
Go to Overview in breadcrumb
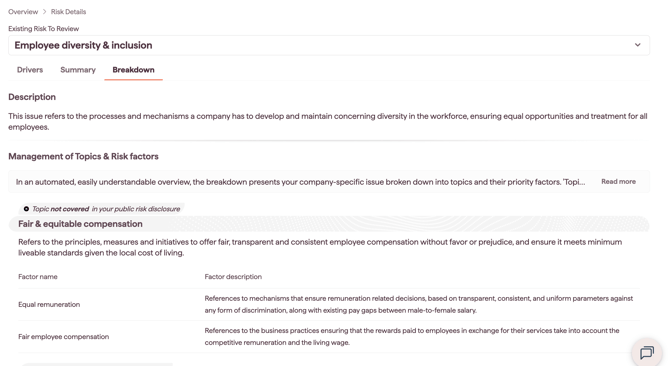(23, 12)
